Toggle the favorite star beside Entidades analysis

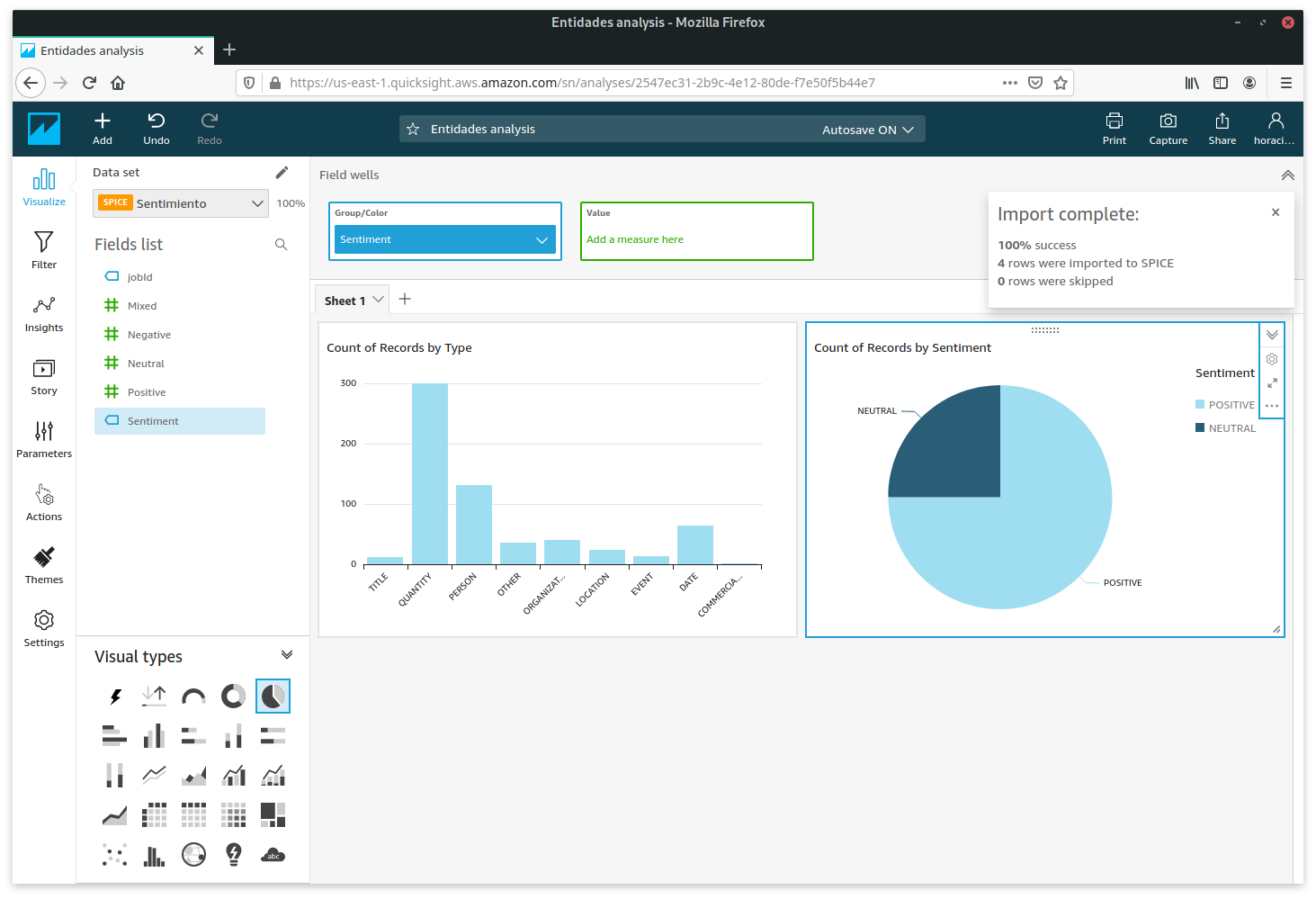[413, 130]
